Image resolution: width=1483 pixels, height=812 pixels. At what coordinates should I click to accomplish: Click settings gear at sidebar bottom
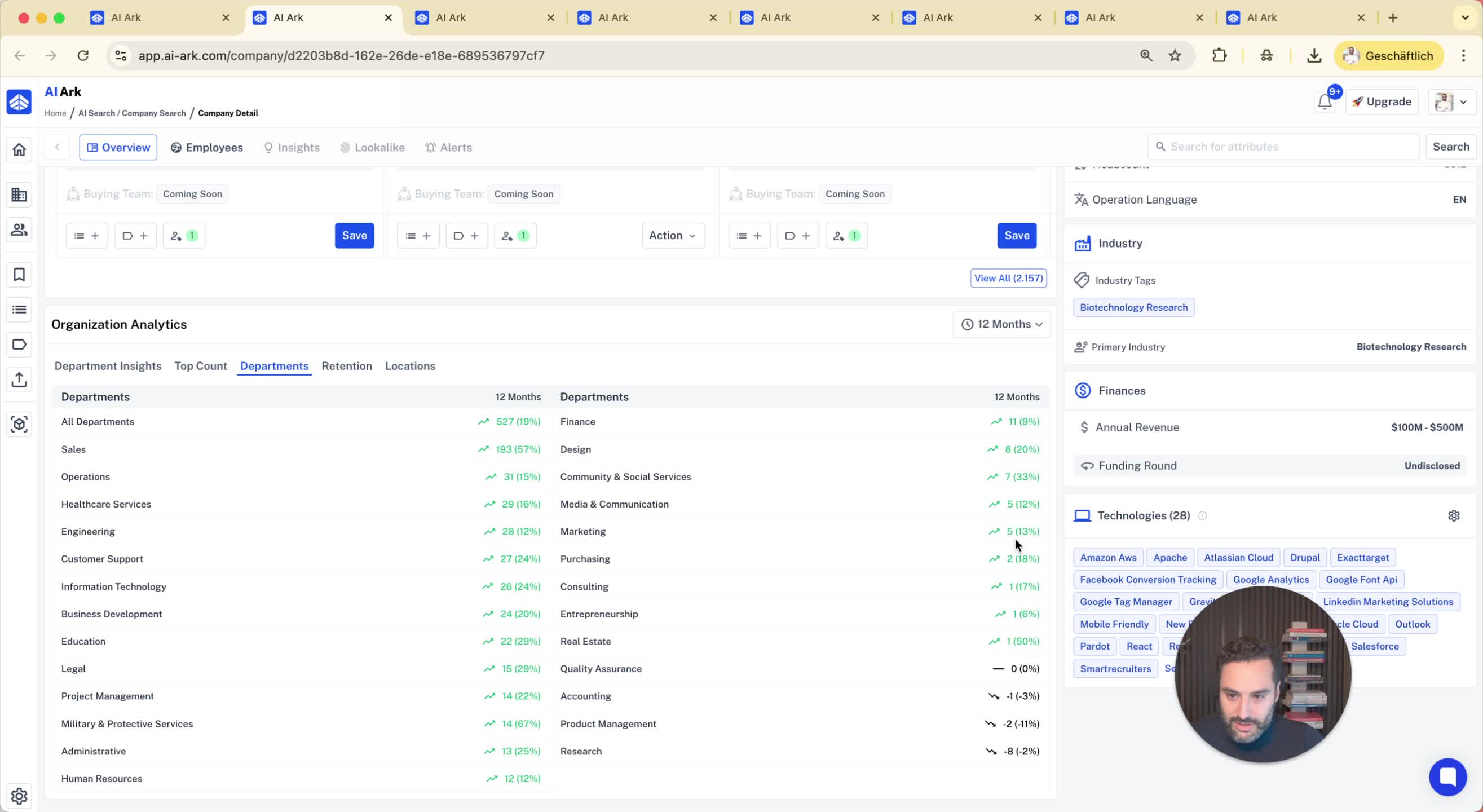click(19, 796)
